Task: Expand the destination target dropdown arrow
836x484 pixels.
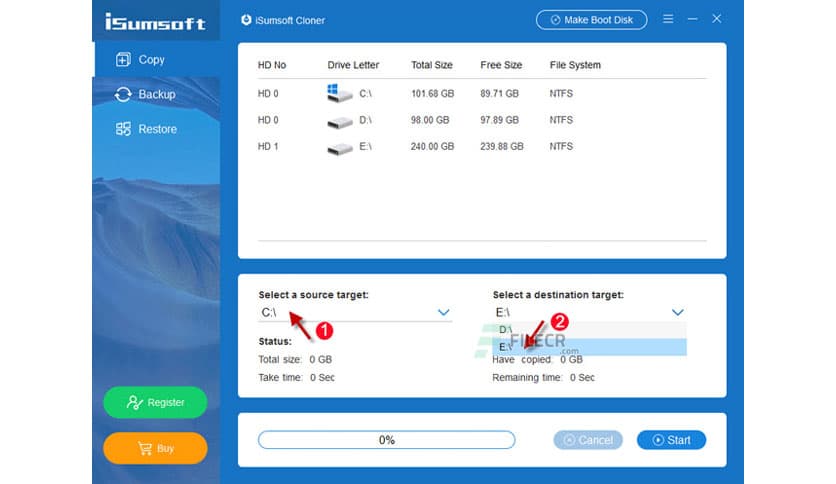Action: (677, 312)
